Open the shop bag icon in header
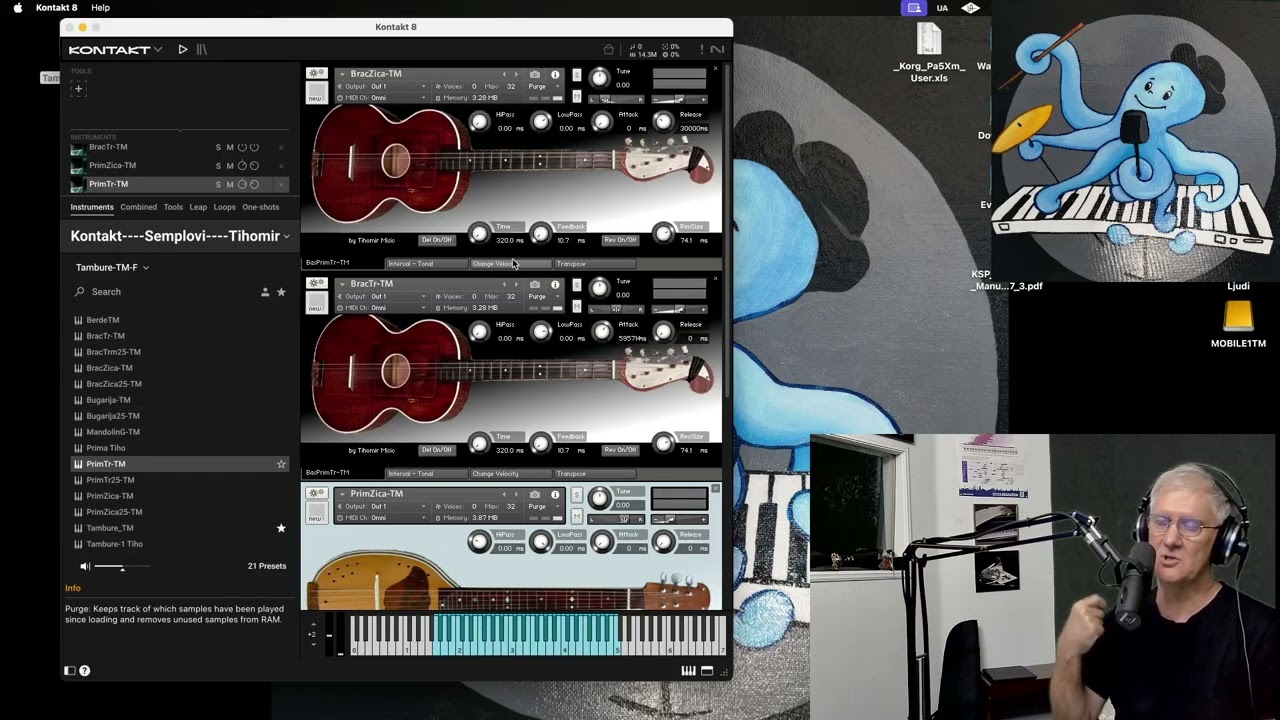Image resolution: width=1280 pixels, height=720 pixels. point(608,49)
